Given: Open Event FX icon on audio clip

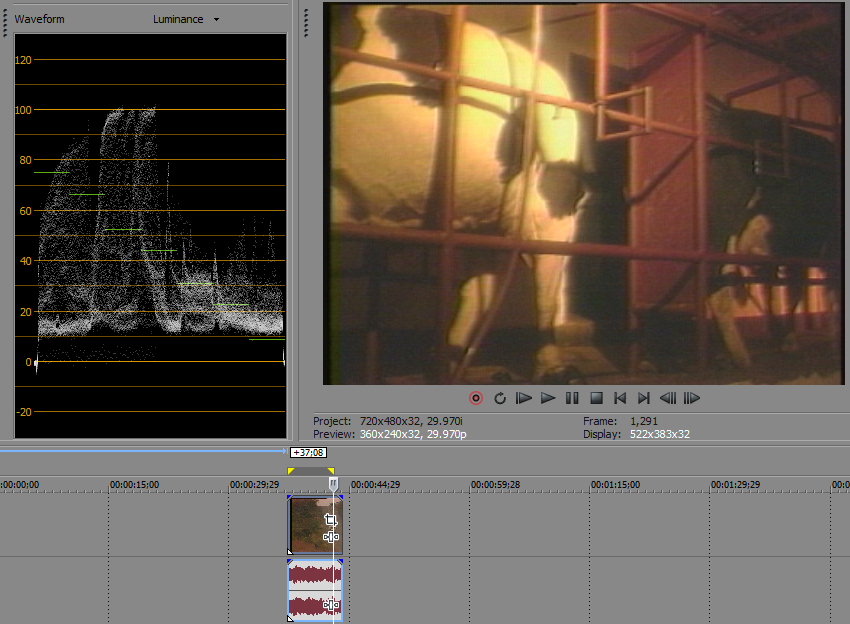Looking at the screenshot, I should point(331,604).
